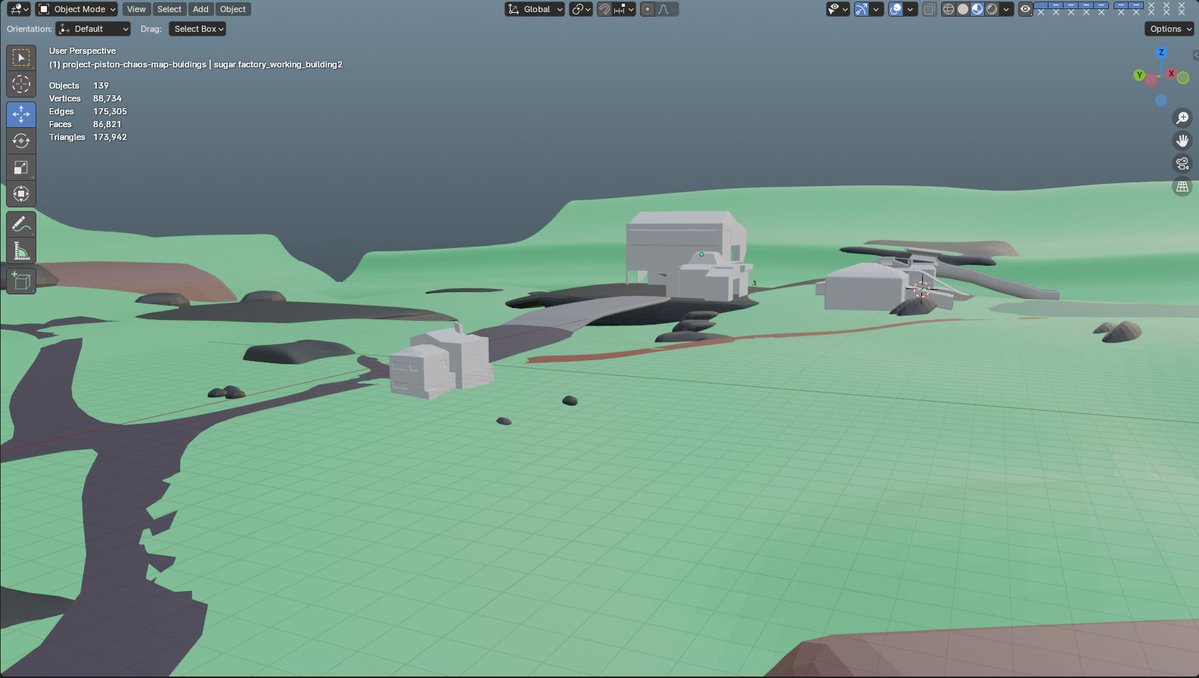Zoom the view with the magnifier icon
The height and width of the screenshot is (678, 1199).
coord(1183,117)
